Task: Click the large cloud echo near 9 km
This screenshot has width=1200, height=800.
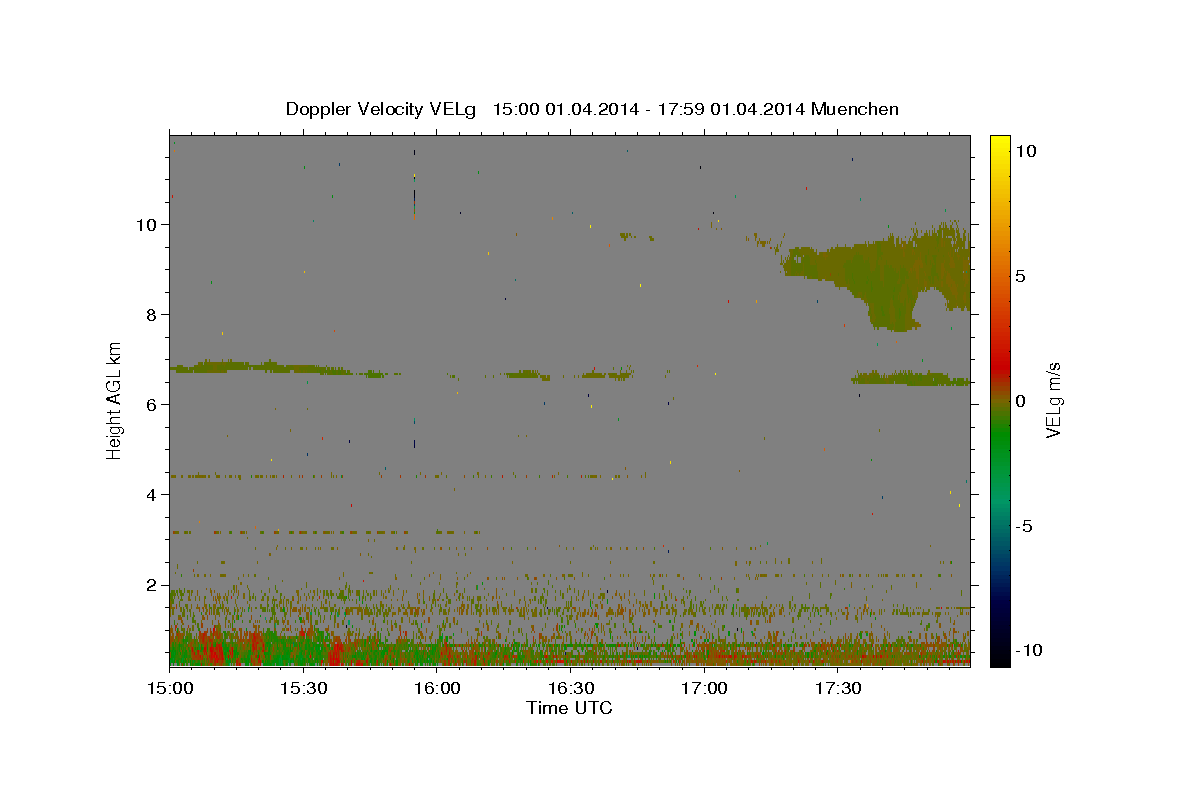Action: 880,275
